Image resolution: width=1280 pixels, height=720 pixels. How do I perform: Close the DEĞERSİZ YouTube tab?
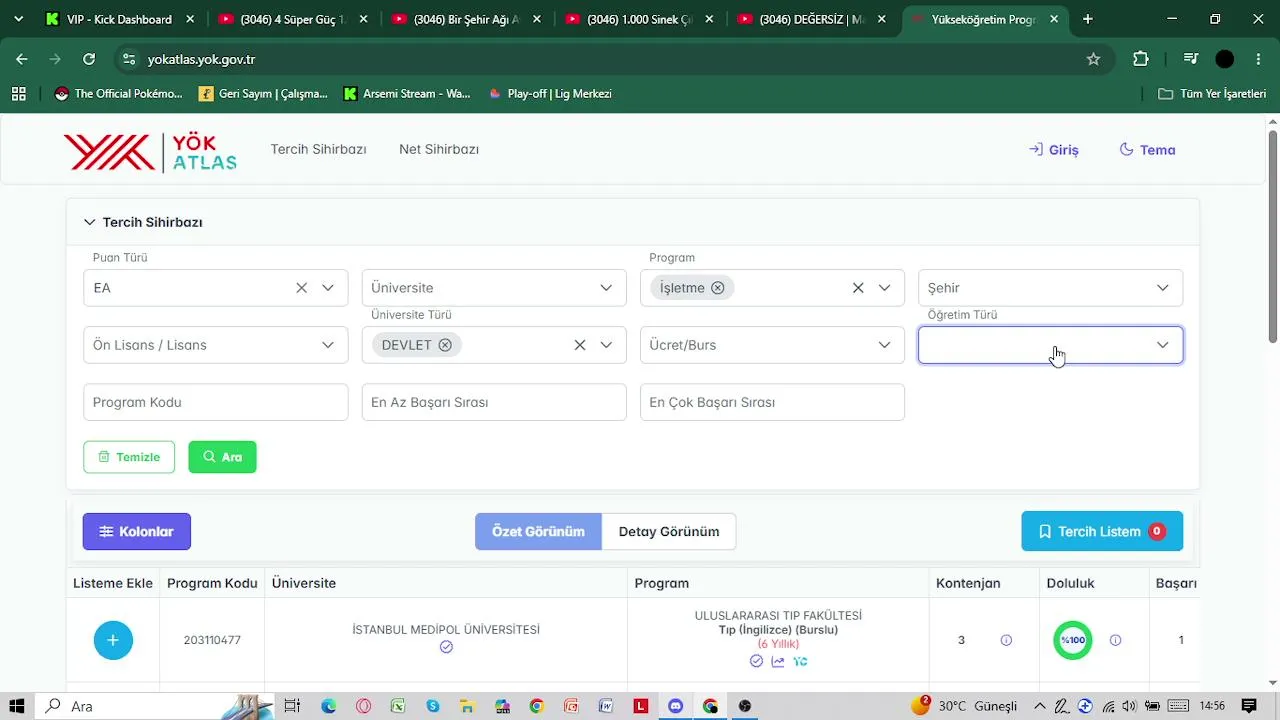pos(881,19)
